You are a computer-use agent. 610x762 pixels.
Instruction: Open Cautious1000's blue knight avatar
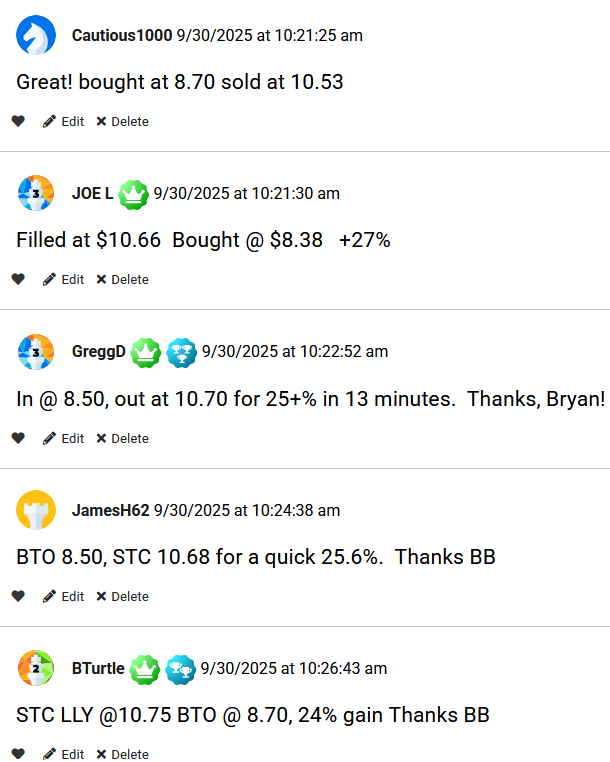[x=36, y=36]
